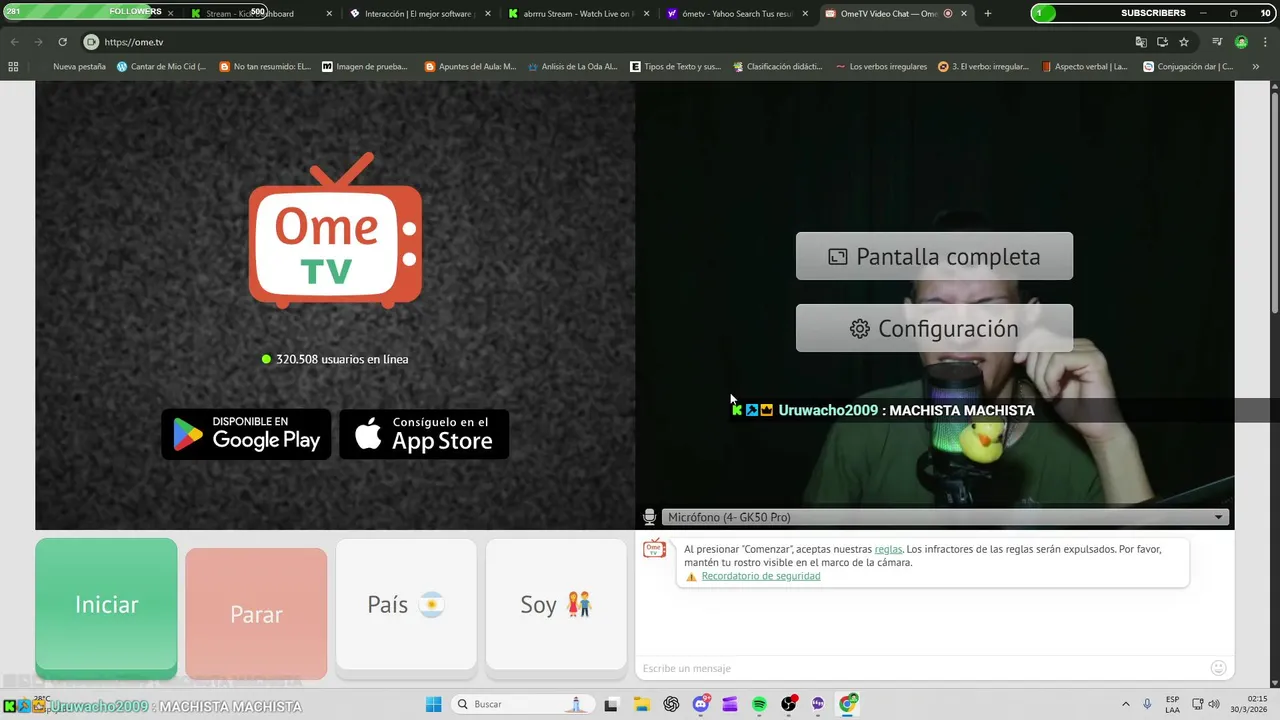
Task: Open Cantar de Mio Cid bookmark
Action: (x=161, y=67)
